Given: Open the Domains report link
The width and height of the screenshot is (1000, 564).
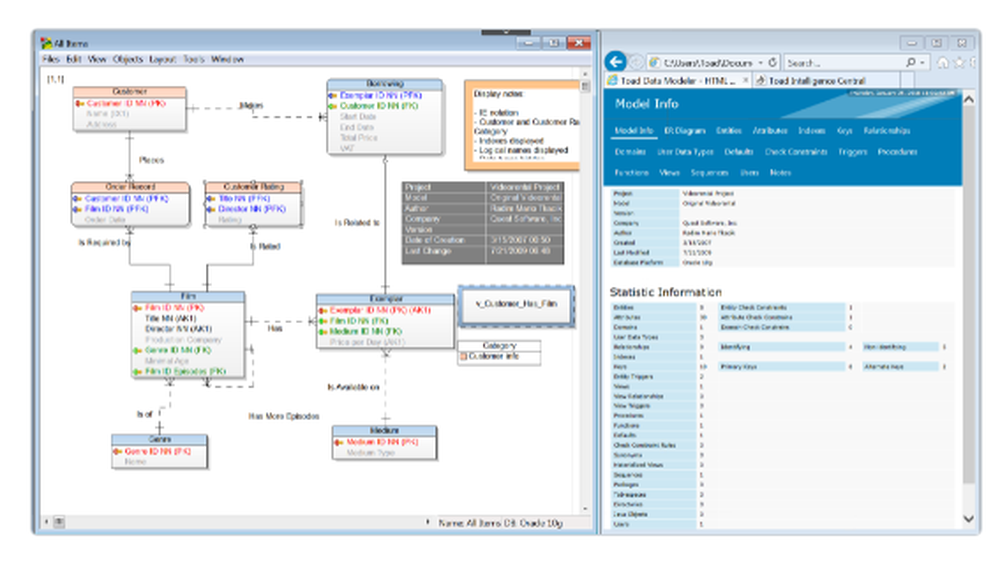Looking at the screenshot, I should (630, 152).
